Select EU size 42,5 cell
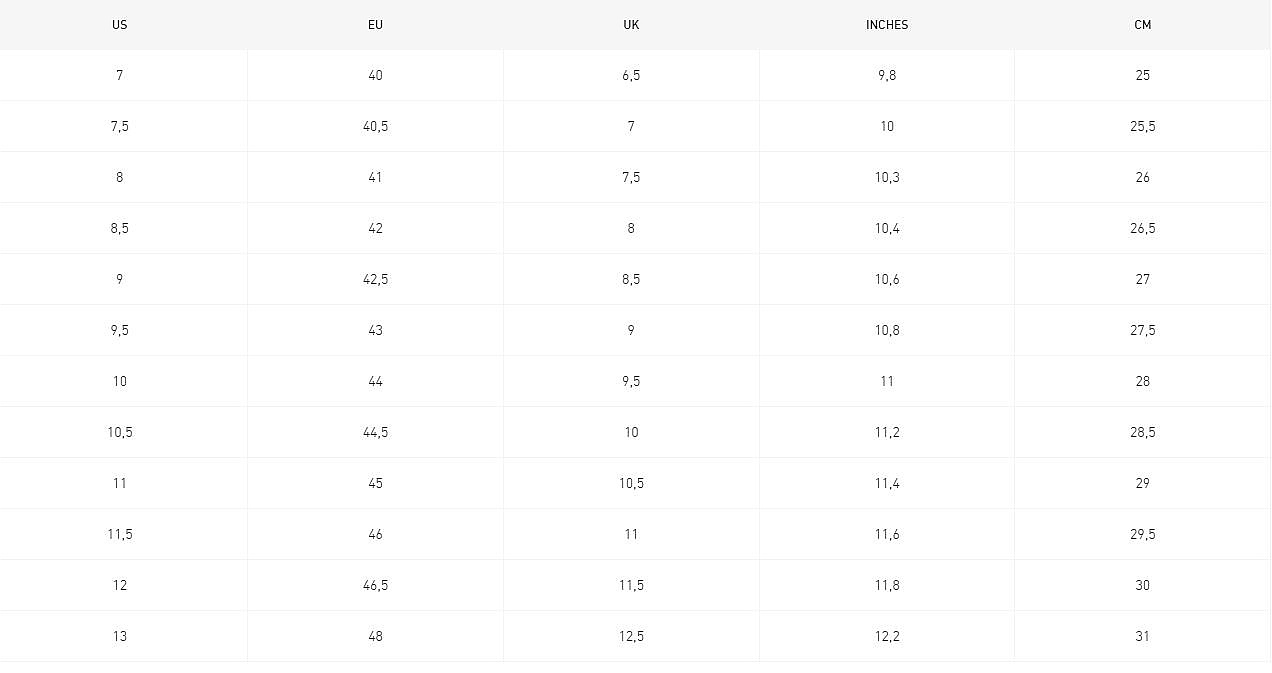Viewport: 1272px width, 673px height. pyautogui.click(x=375, y=280)
